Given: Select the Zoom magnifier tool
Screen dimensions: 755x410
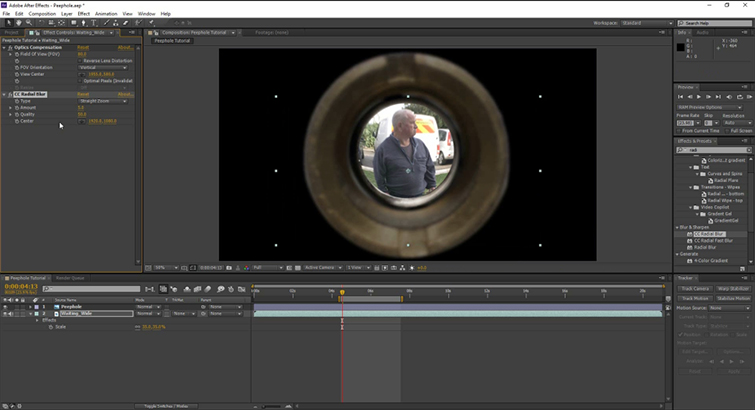Looking at the screenshot, I should point(29,23).
